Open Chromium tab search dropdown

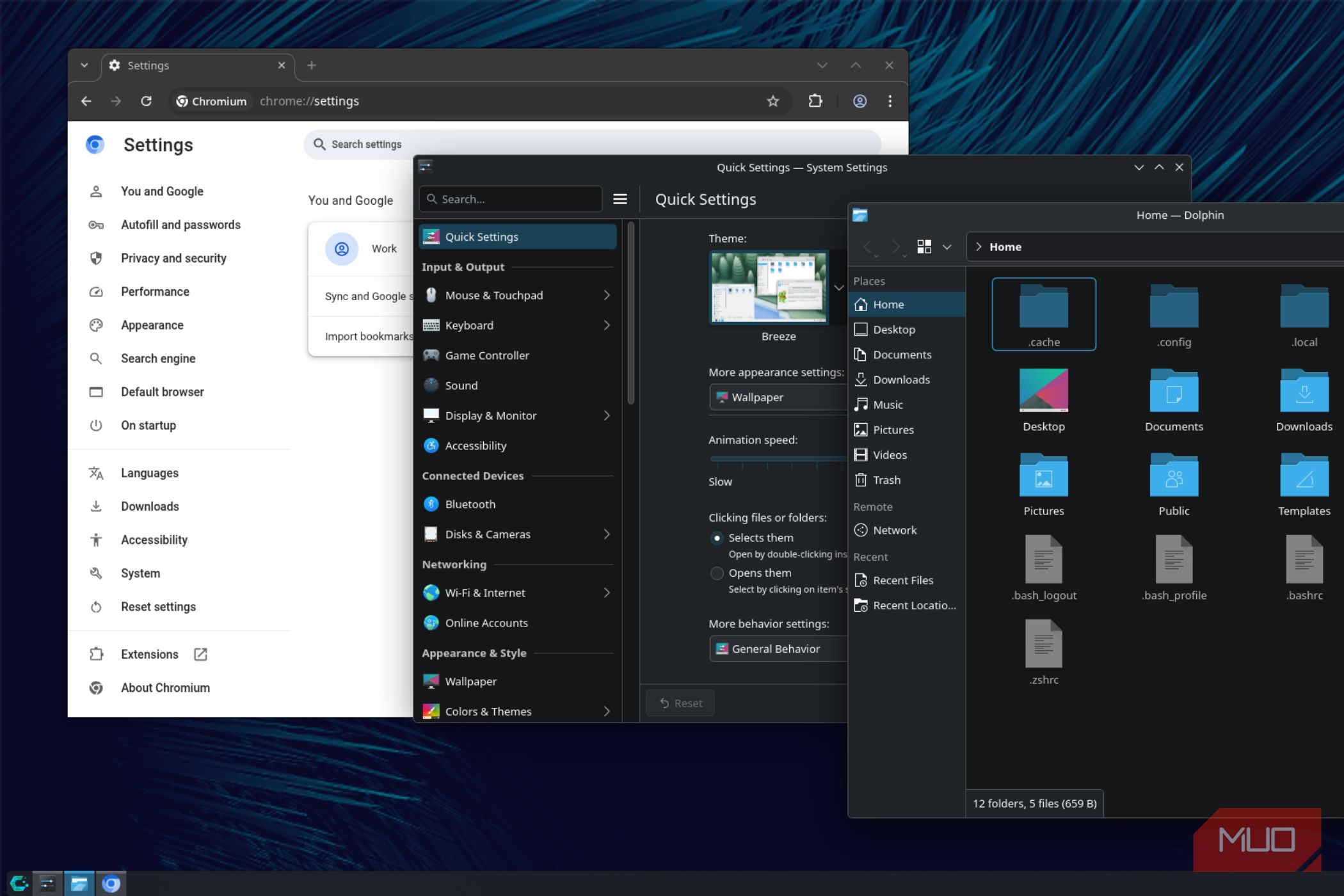[x=84, y=65]
